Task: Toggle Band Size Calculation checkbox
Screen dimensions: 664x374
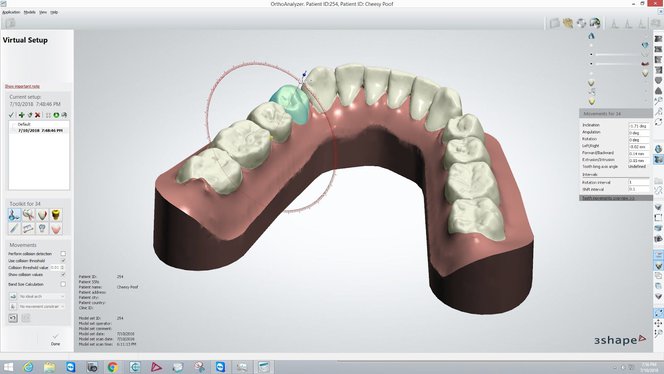Action: (63, 284)
